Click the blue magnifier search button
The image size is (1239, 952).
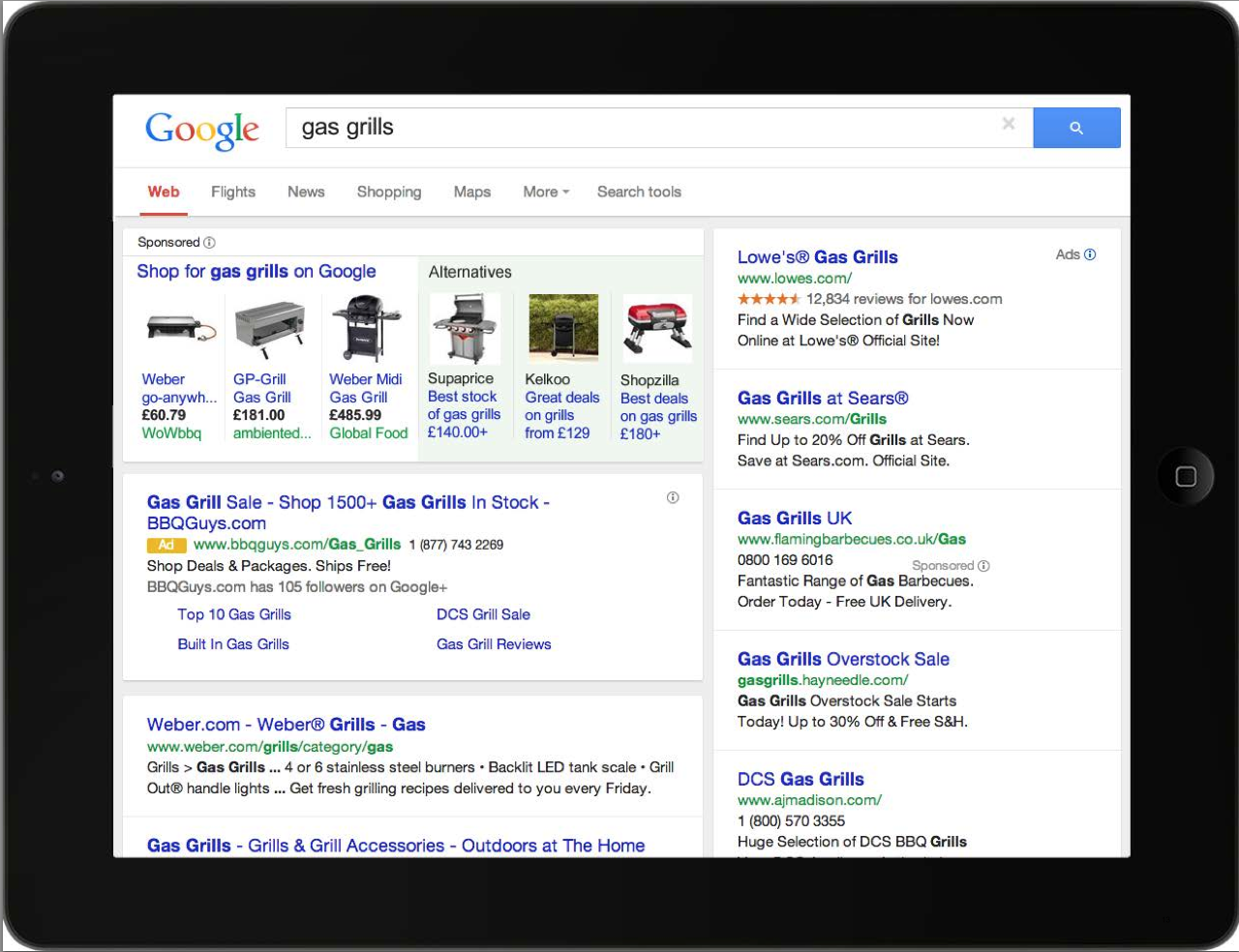point(1076,128)
